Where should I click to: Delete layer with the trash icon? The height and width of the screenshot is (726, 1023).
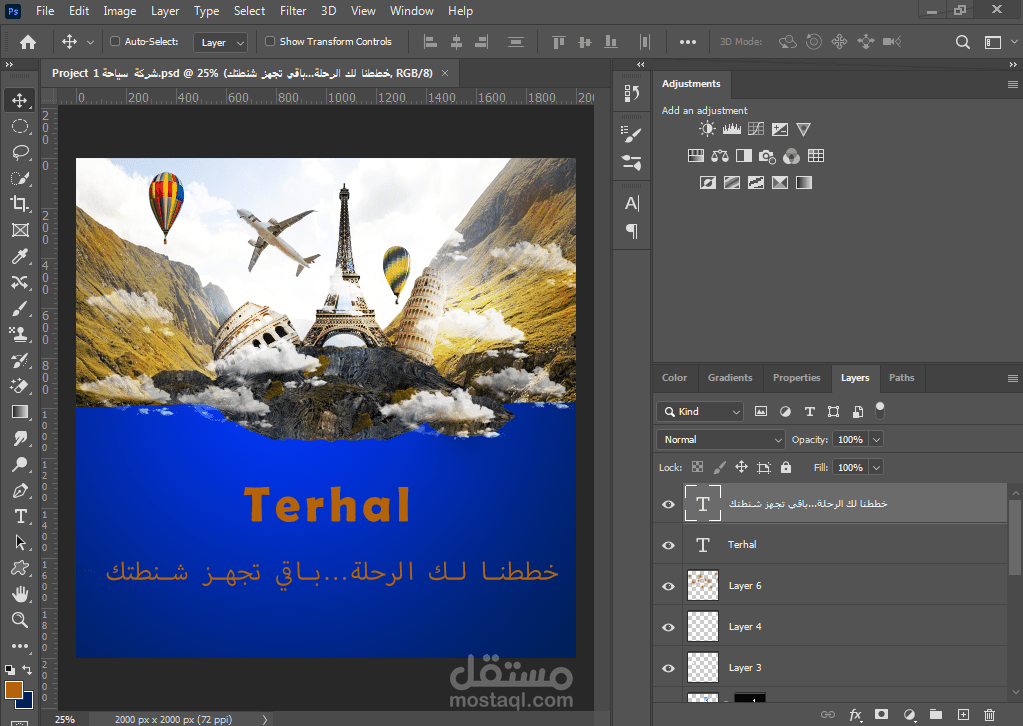[x=989, y=715]
